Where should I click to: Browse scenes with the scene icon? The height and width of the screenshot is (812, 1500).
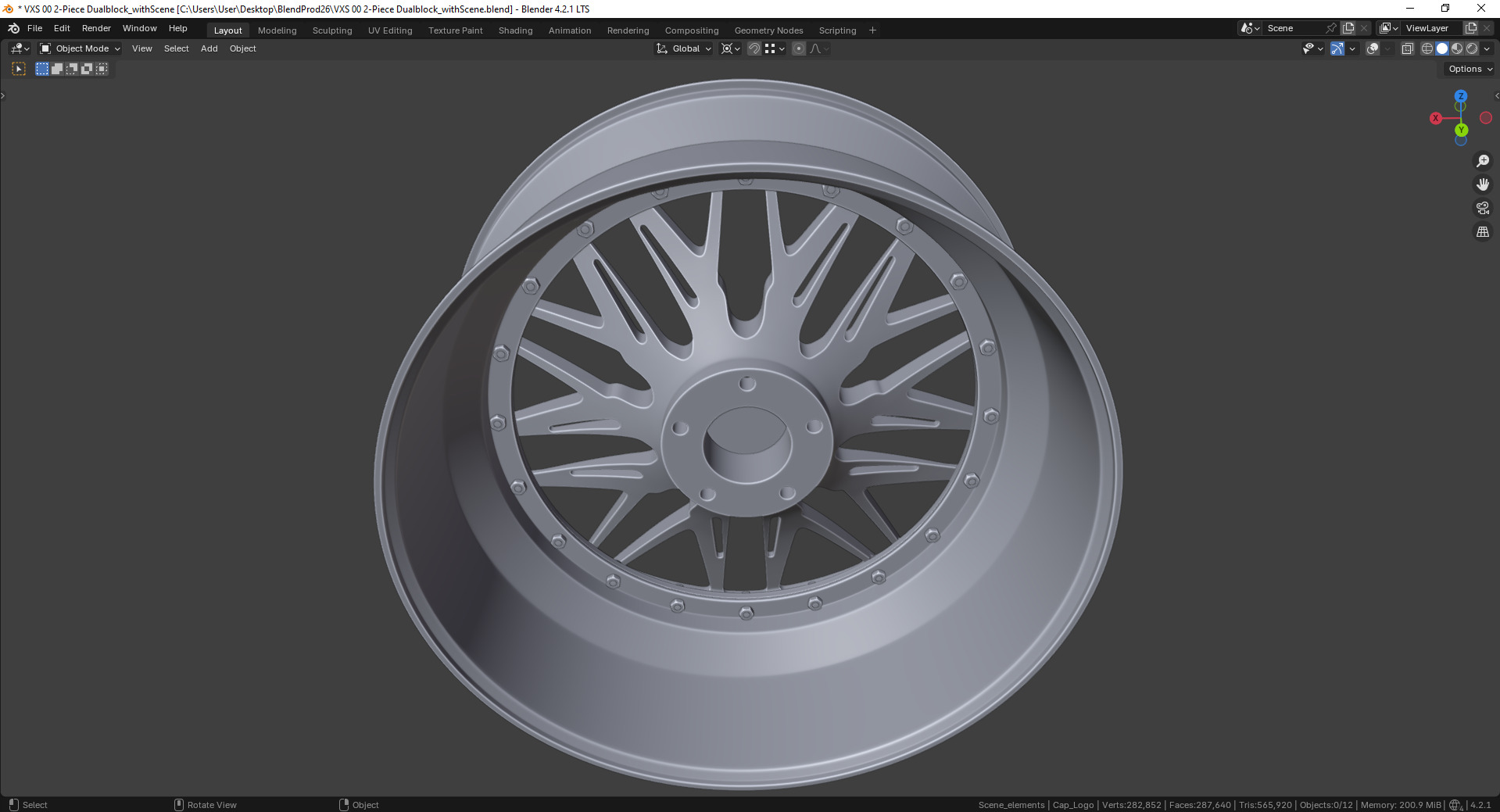click(x=1250, y=28)
